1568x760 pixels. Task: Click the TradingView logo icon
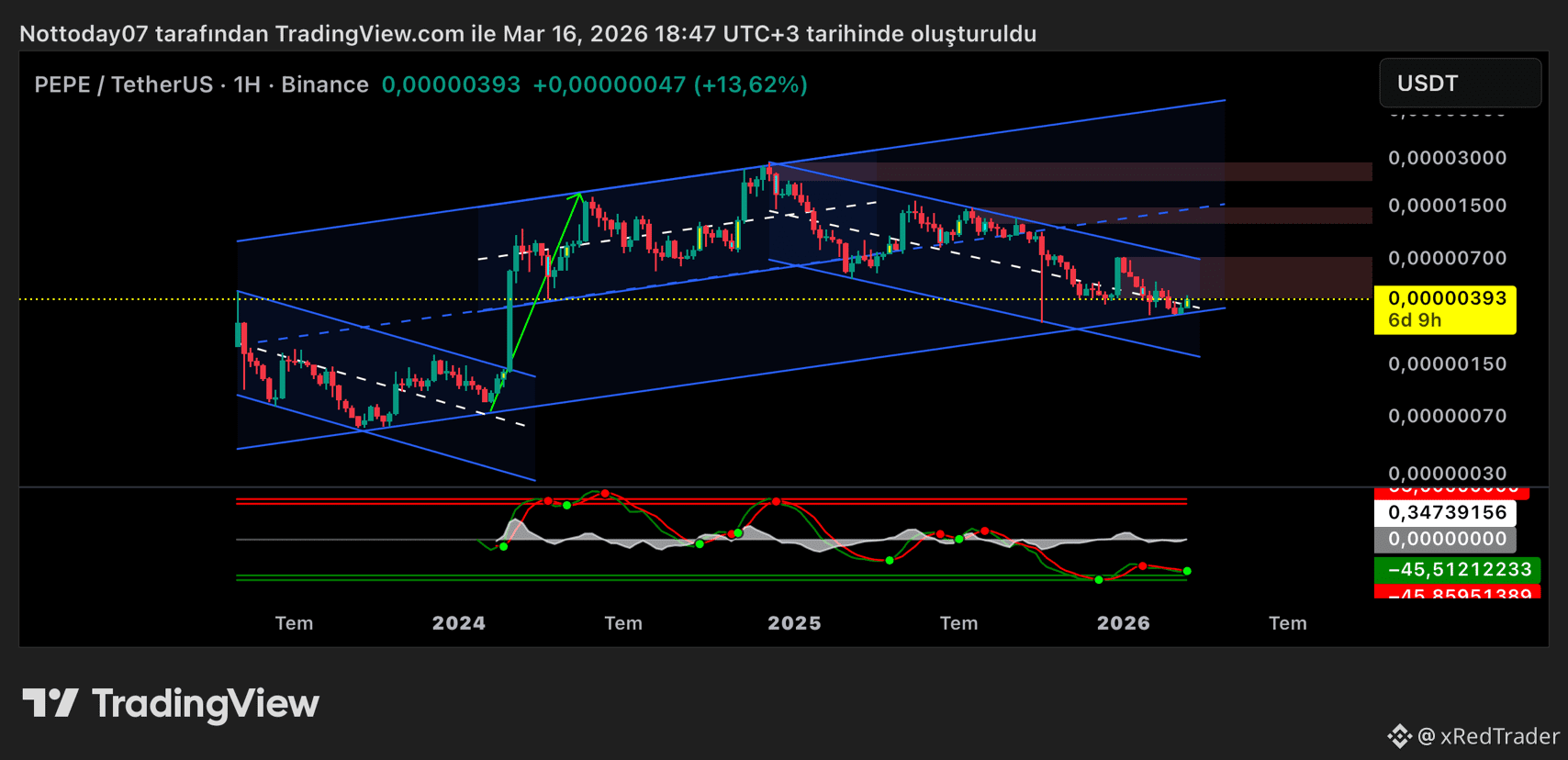50,703
